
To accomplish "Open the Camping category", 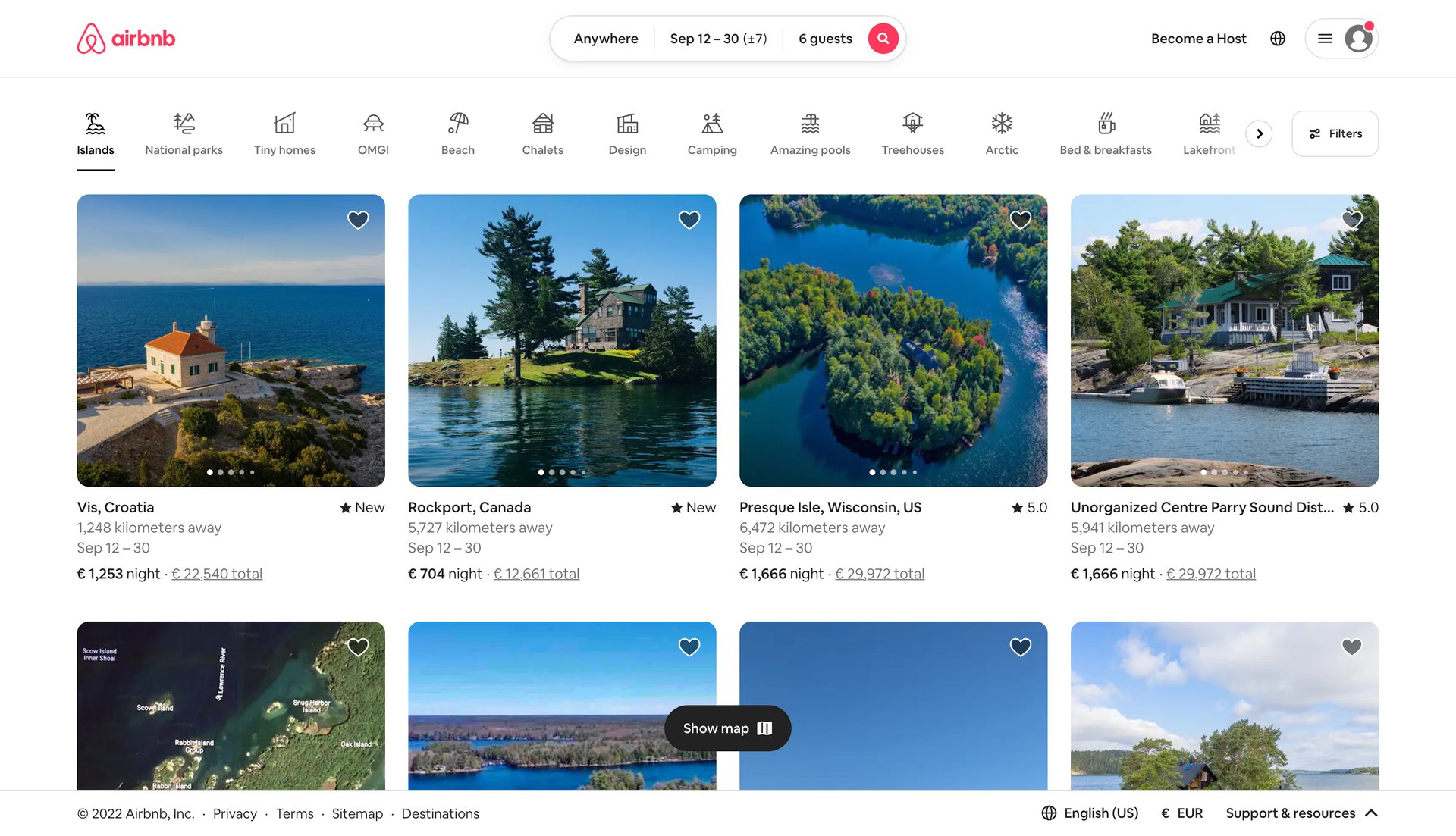I will [x=711, y=133].
